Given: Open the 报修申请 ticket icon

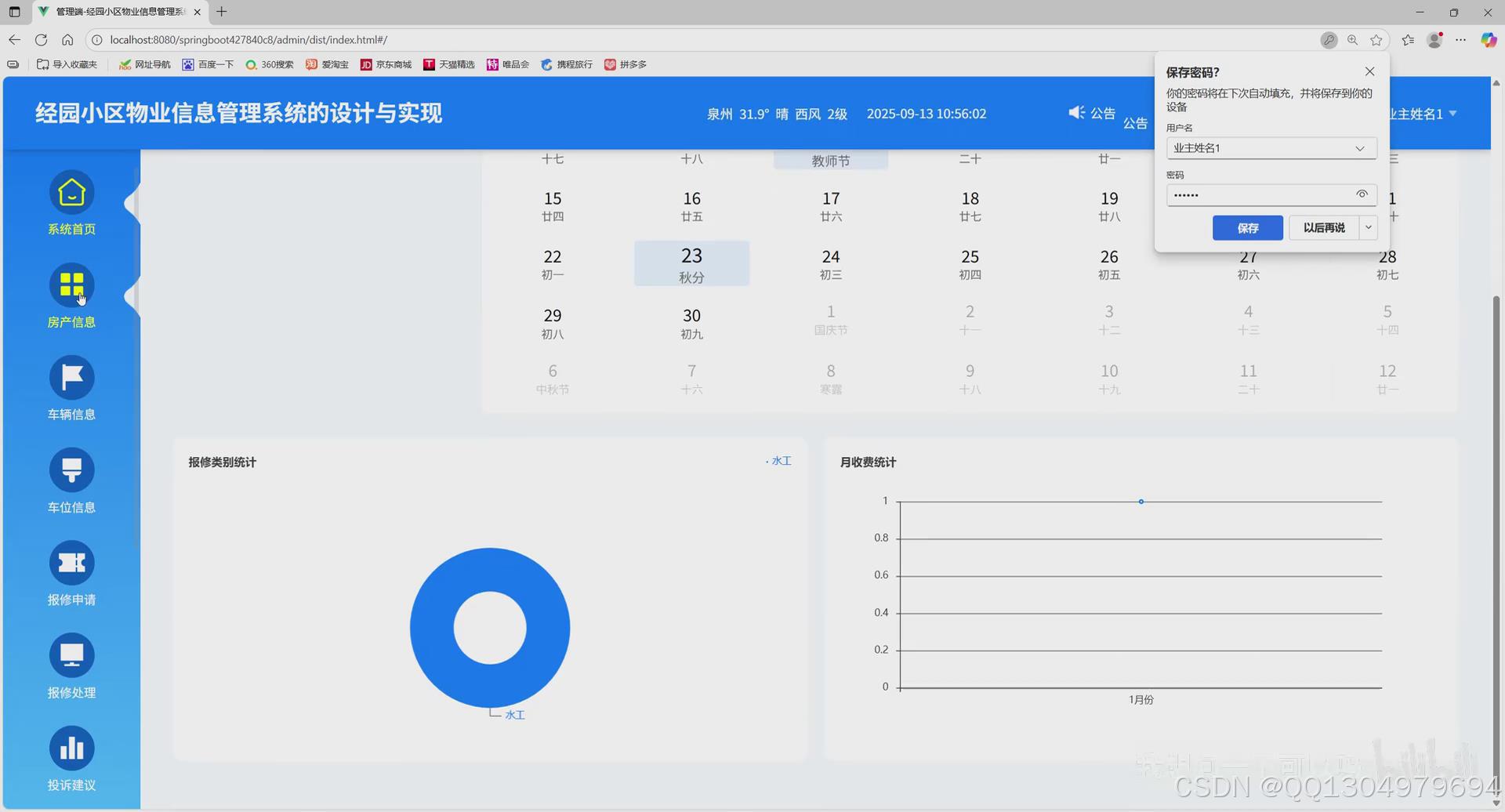Looking at the screenshot, I should point(71,563).
